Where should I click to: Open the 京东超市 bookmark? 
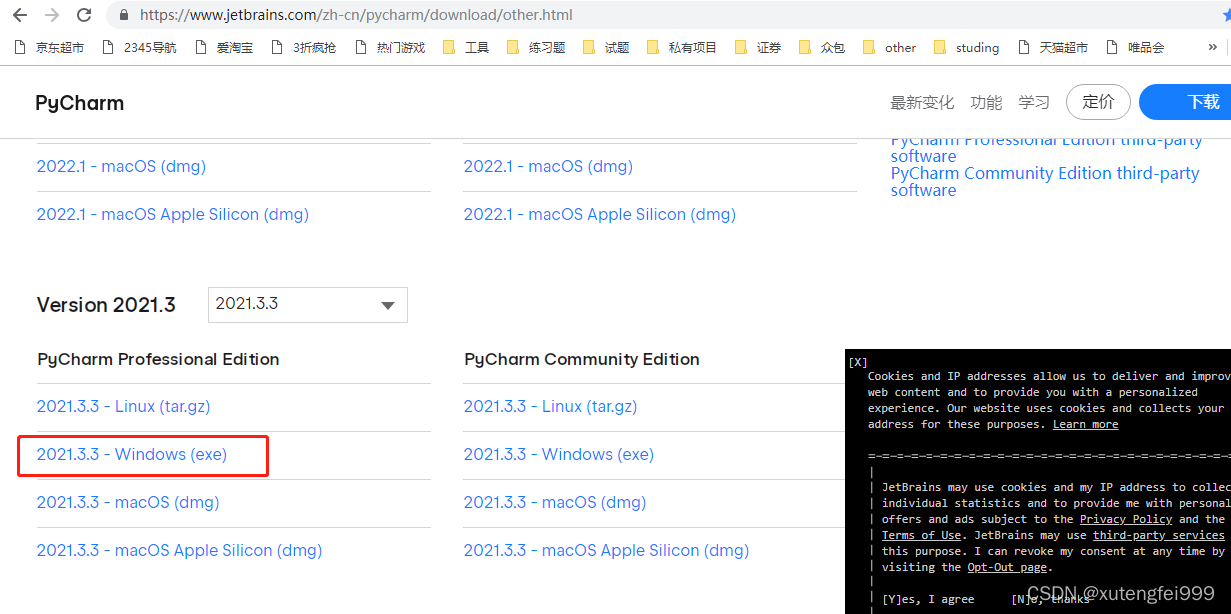point(48,47)
